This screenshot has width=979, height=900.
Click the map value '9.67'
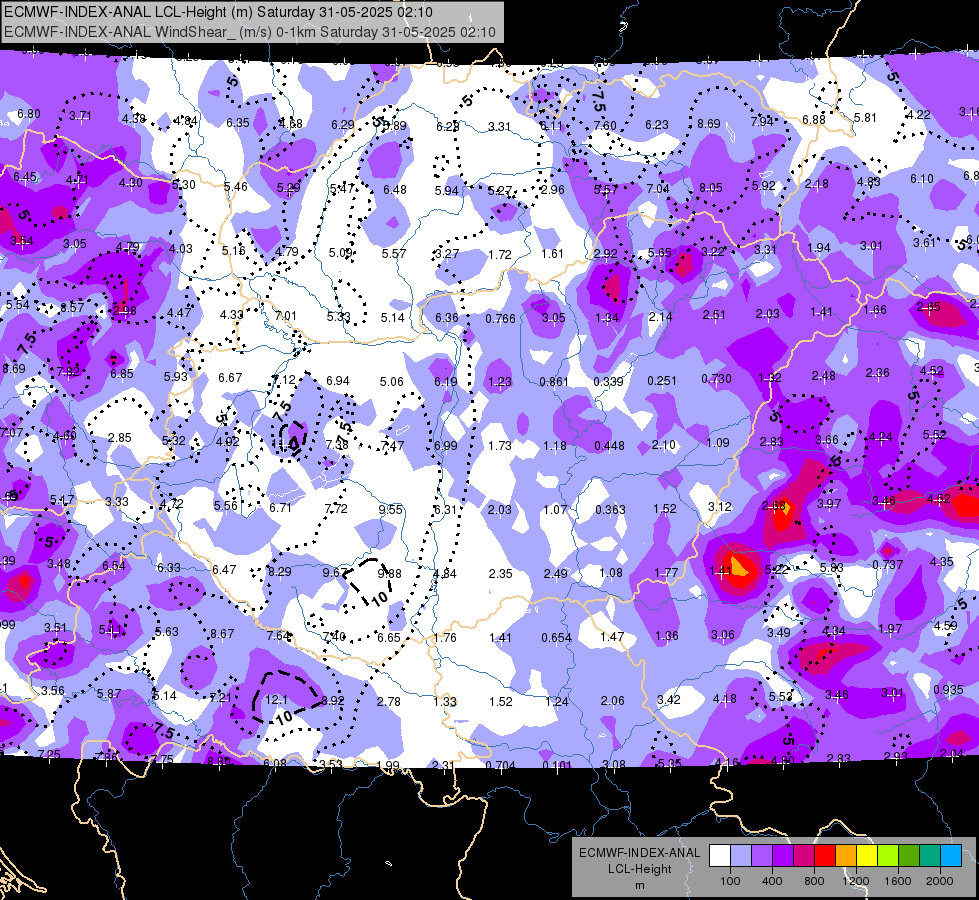pyautogui.click(x=334, y=573)
